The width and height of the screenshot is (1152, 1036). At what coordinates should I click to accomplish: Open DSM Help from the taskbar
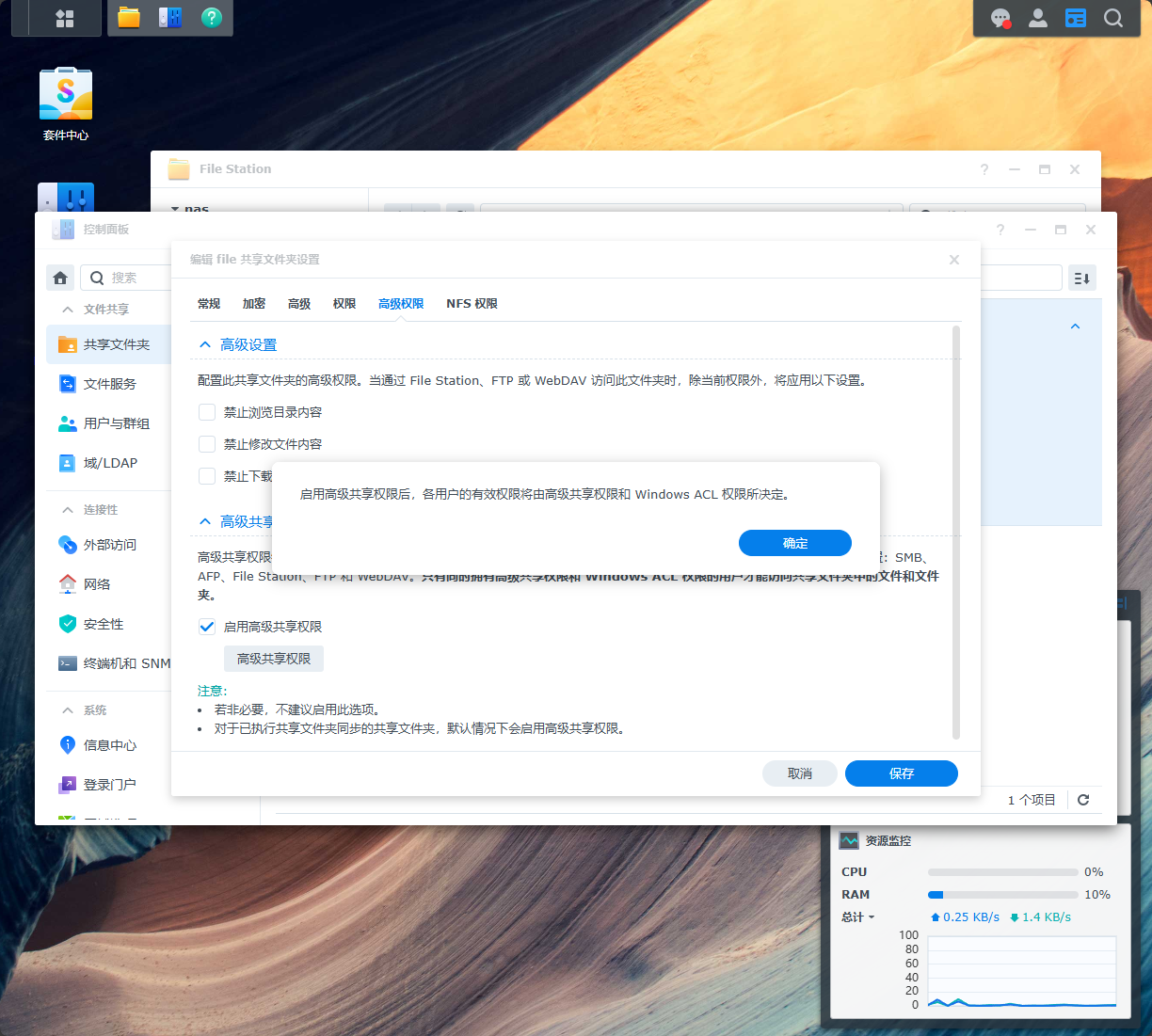pyautogui.click(x=212, y=18)
